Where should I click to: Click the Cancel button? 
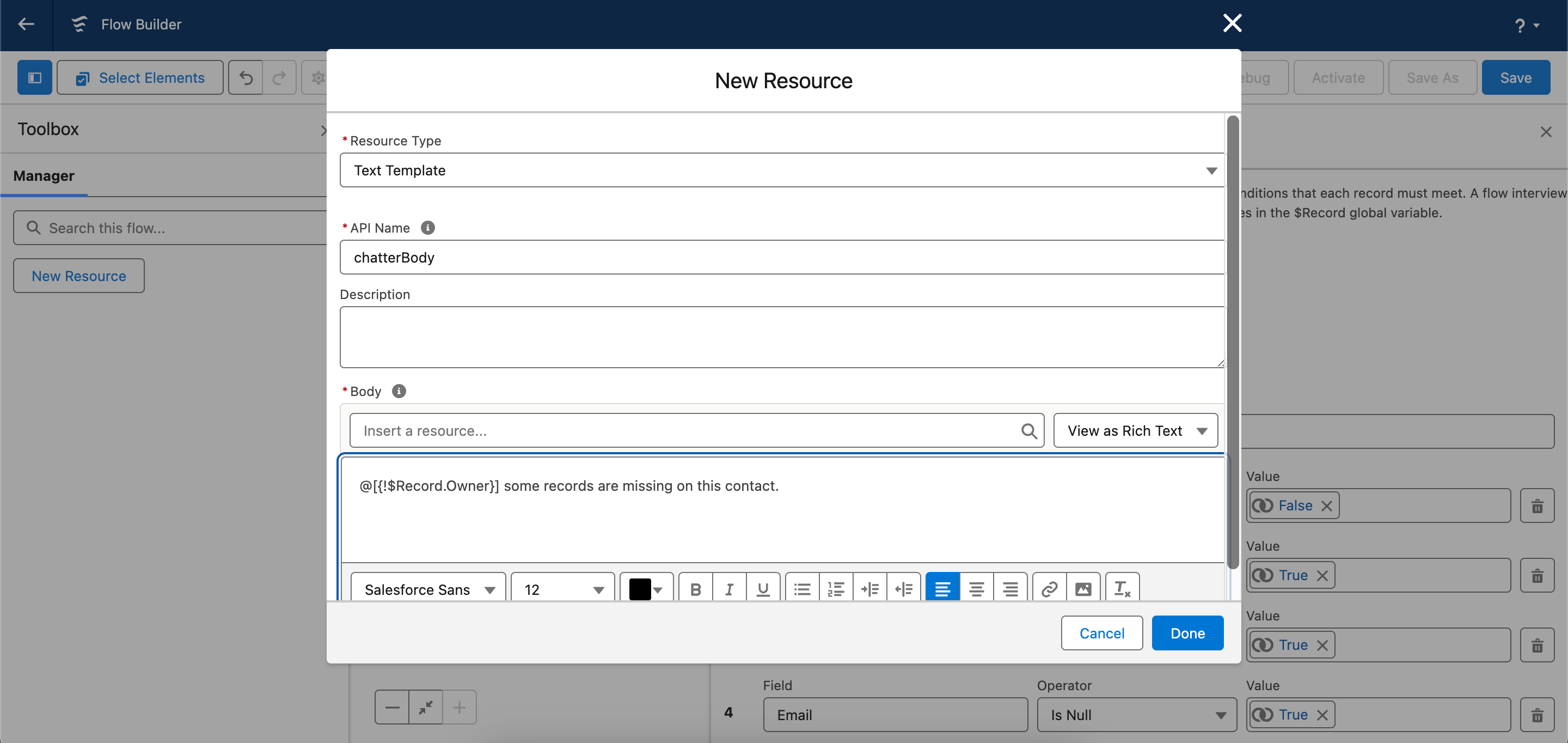(x=1101, y=633)
